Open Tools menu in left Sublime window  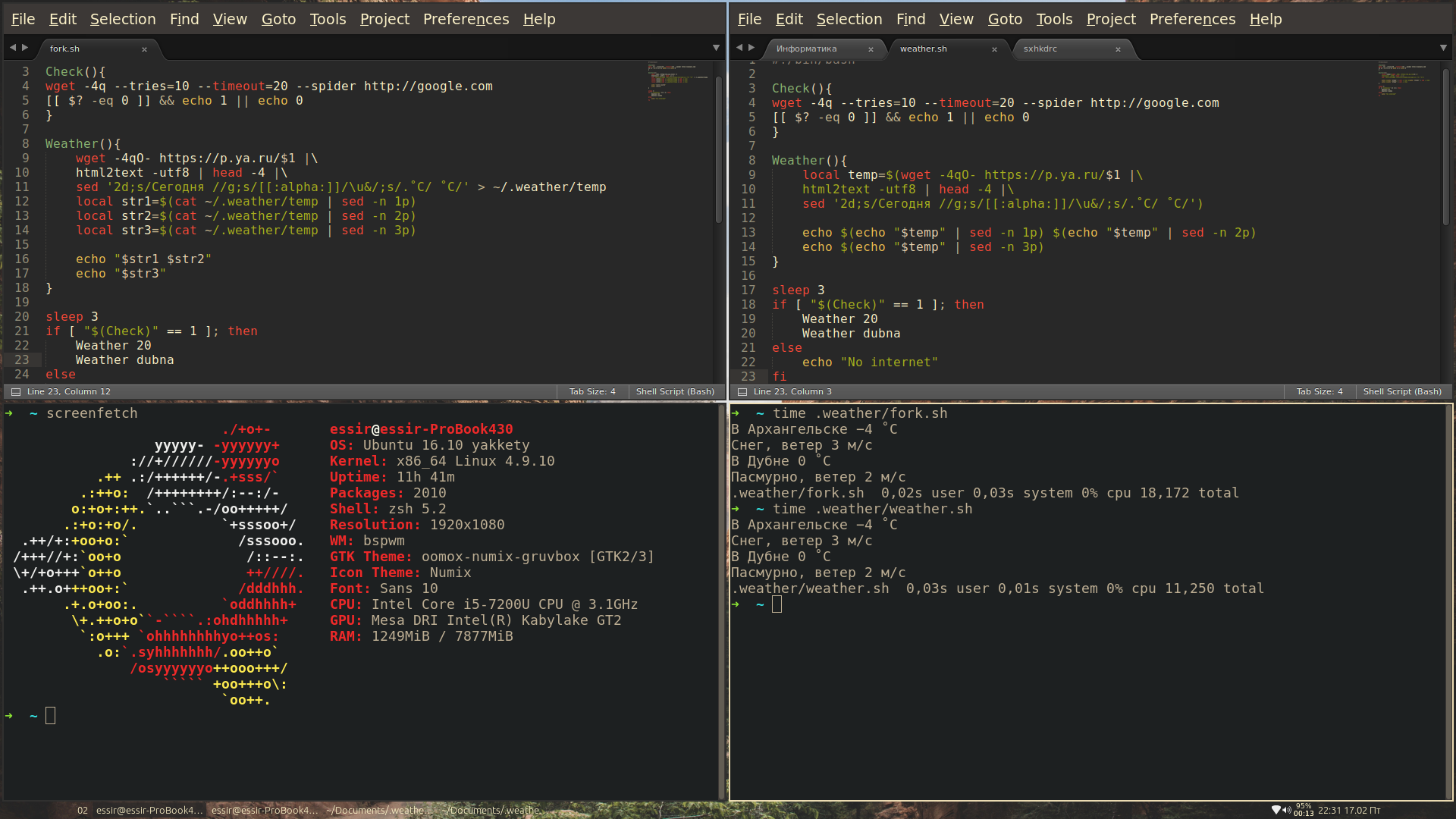coord(328,19)
